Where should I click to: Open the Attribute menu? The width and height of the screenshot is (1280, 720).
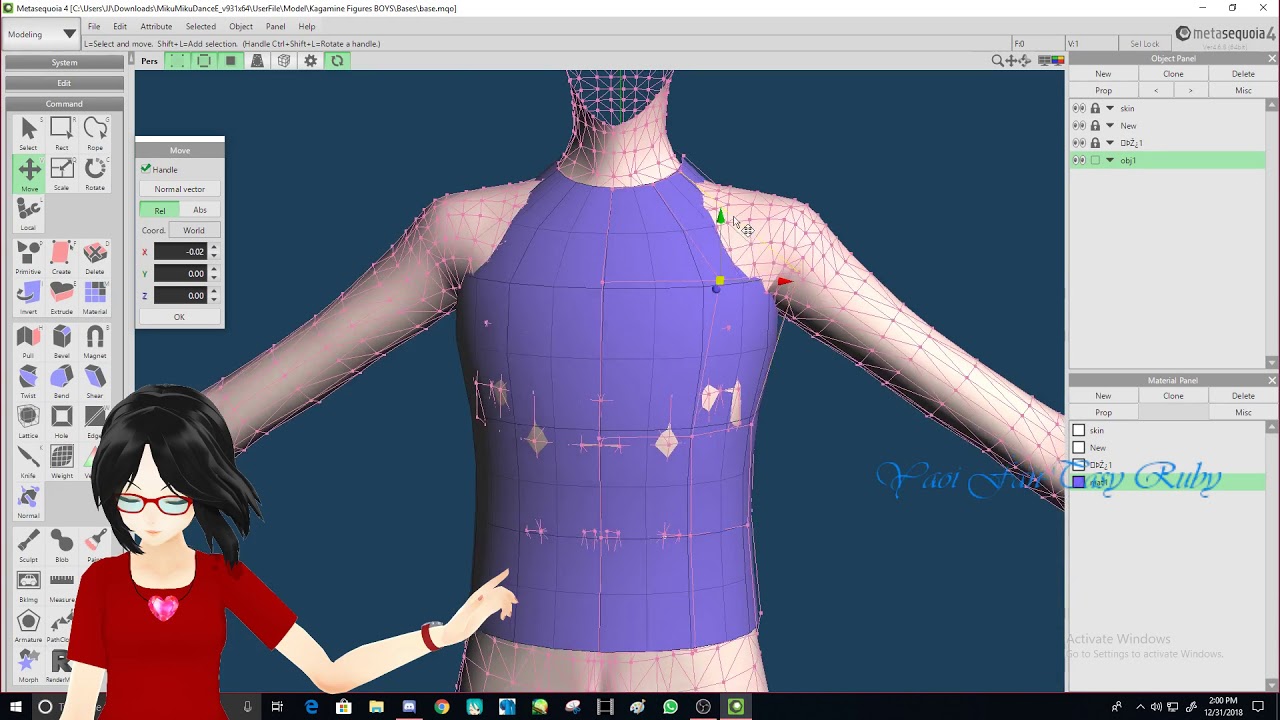coord(156,26)
